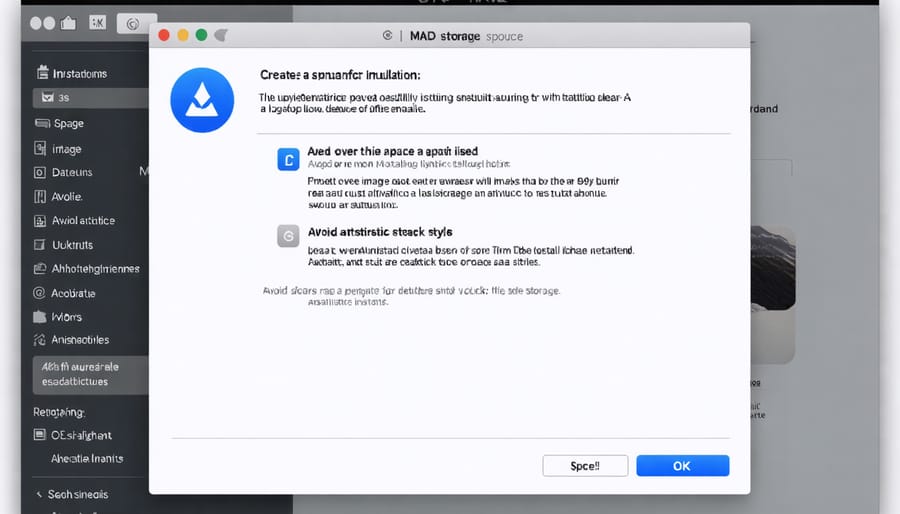Select the blue C option icon
900x514 pixels.
pyautogui.click(x=288, y=159)
